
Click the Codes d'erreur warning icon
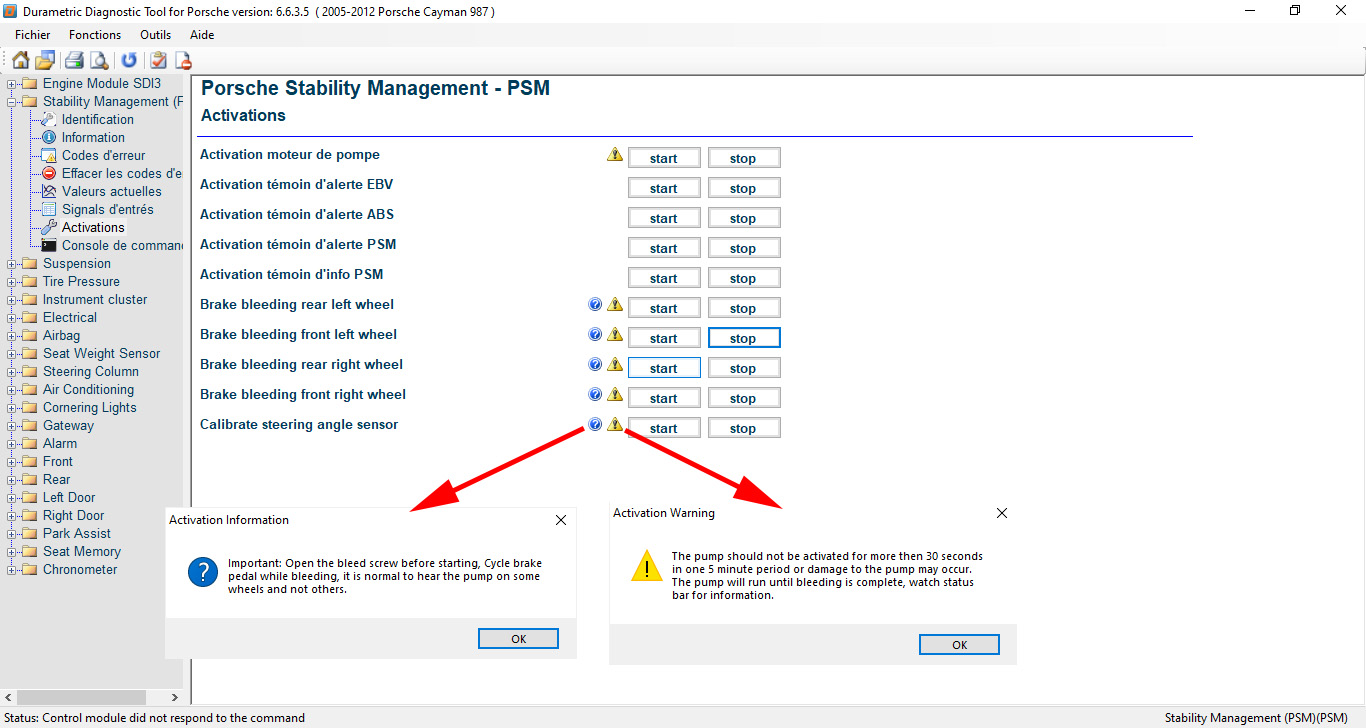coord(49,155)
